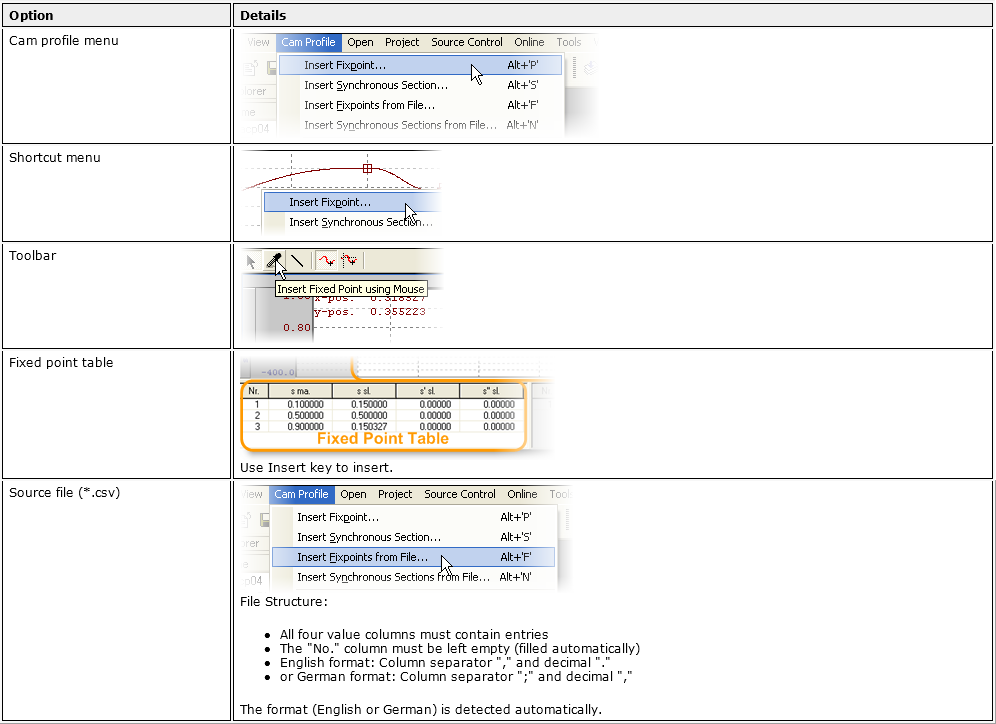Open Project menu in Cam profile menu row
This screenshot has height=724, width=996.
(402, 42)
